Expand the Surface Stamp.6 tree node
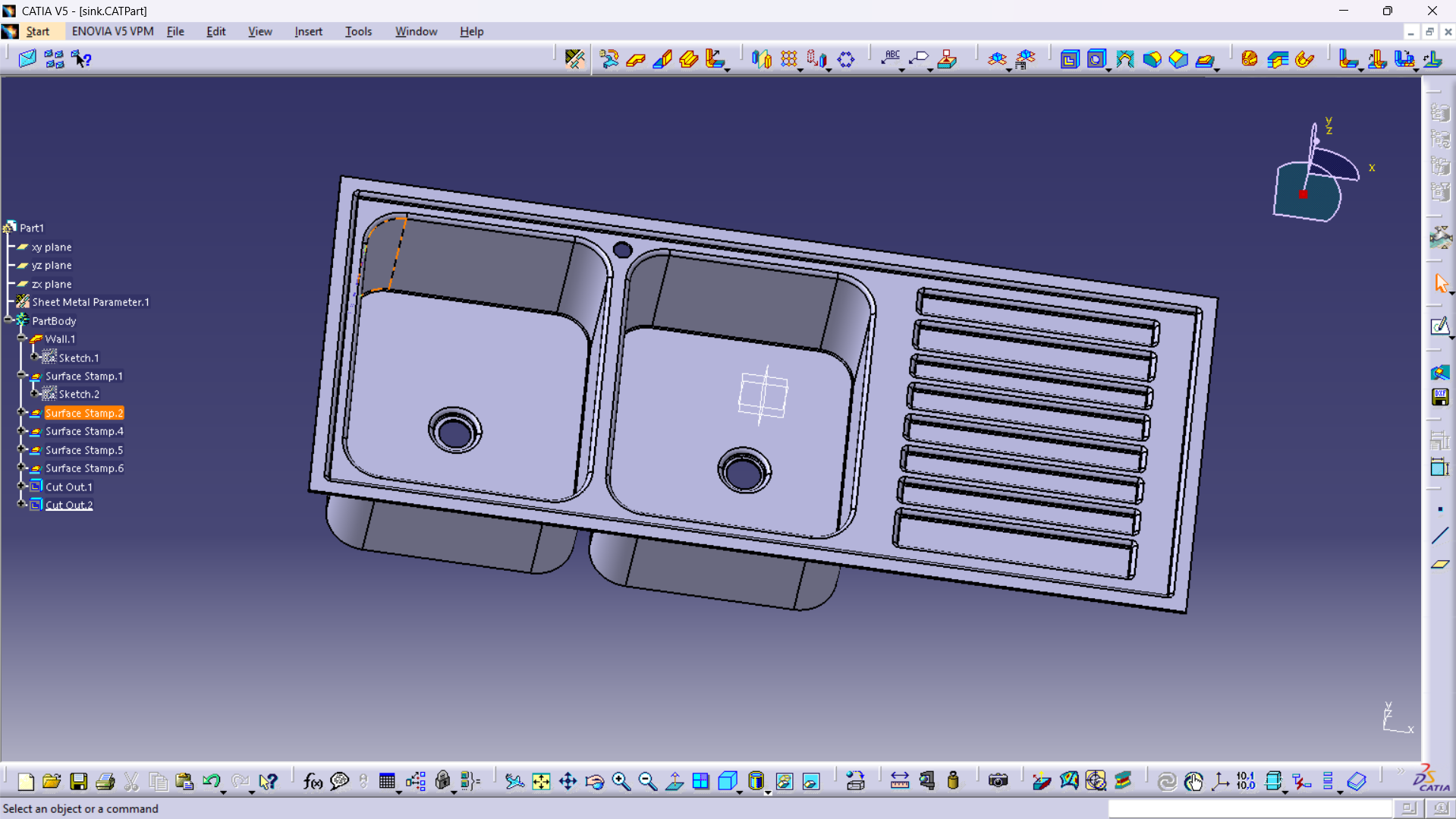This screenshot has height=819, width=1456. (x=21, y=468)
